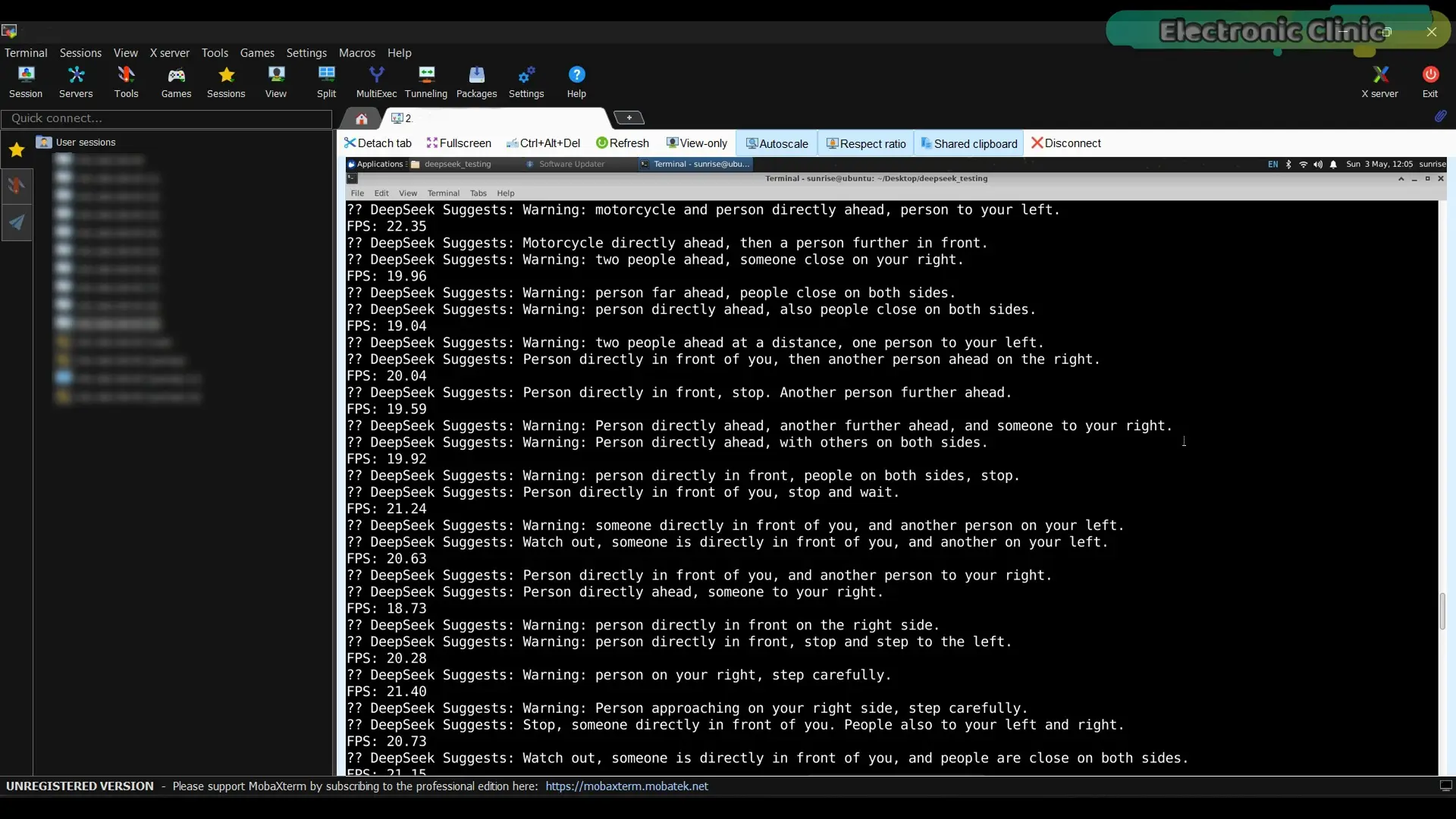Open the remote Wi-Fi network icon
The height and width of the screenshot is (819, 1456).
[x=1304, y=165]
